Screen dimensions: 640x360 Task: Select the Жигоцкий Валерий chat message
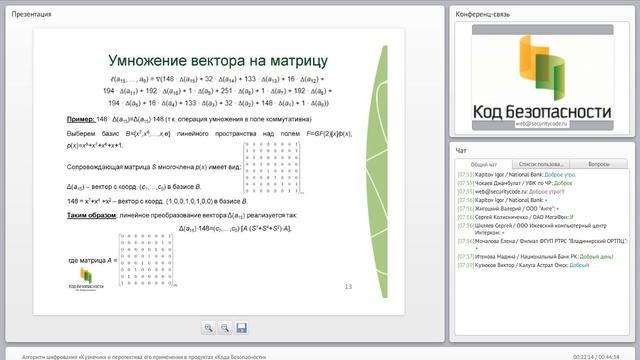(x=508, y=209)
